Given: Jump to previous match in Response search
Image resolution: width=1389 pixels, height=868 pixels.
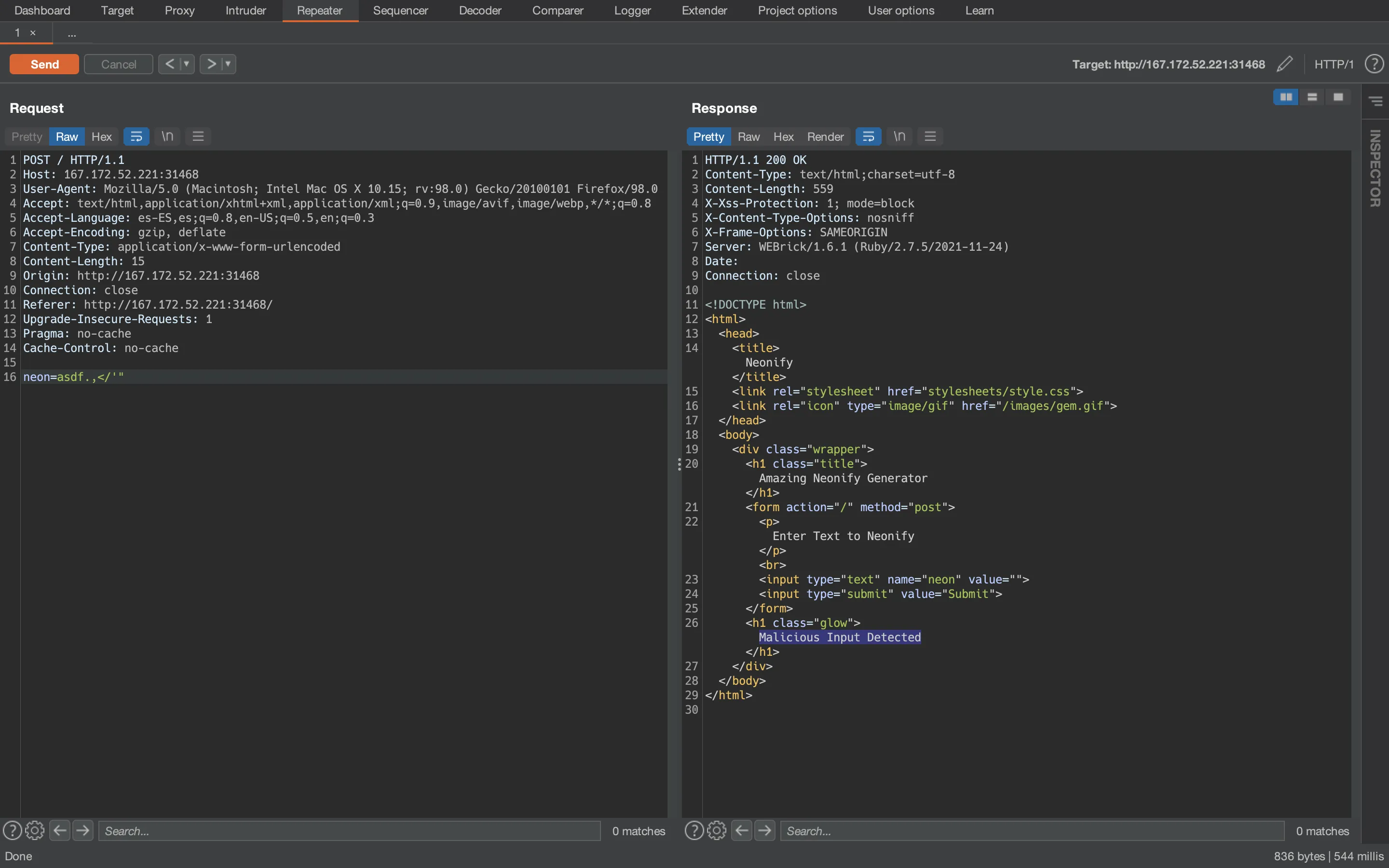Looking at the screenshot, I should click(x=742, y=831).
